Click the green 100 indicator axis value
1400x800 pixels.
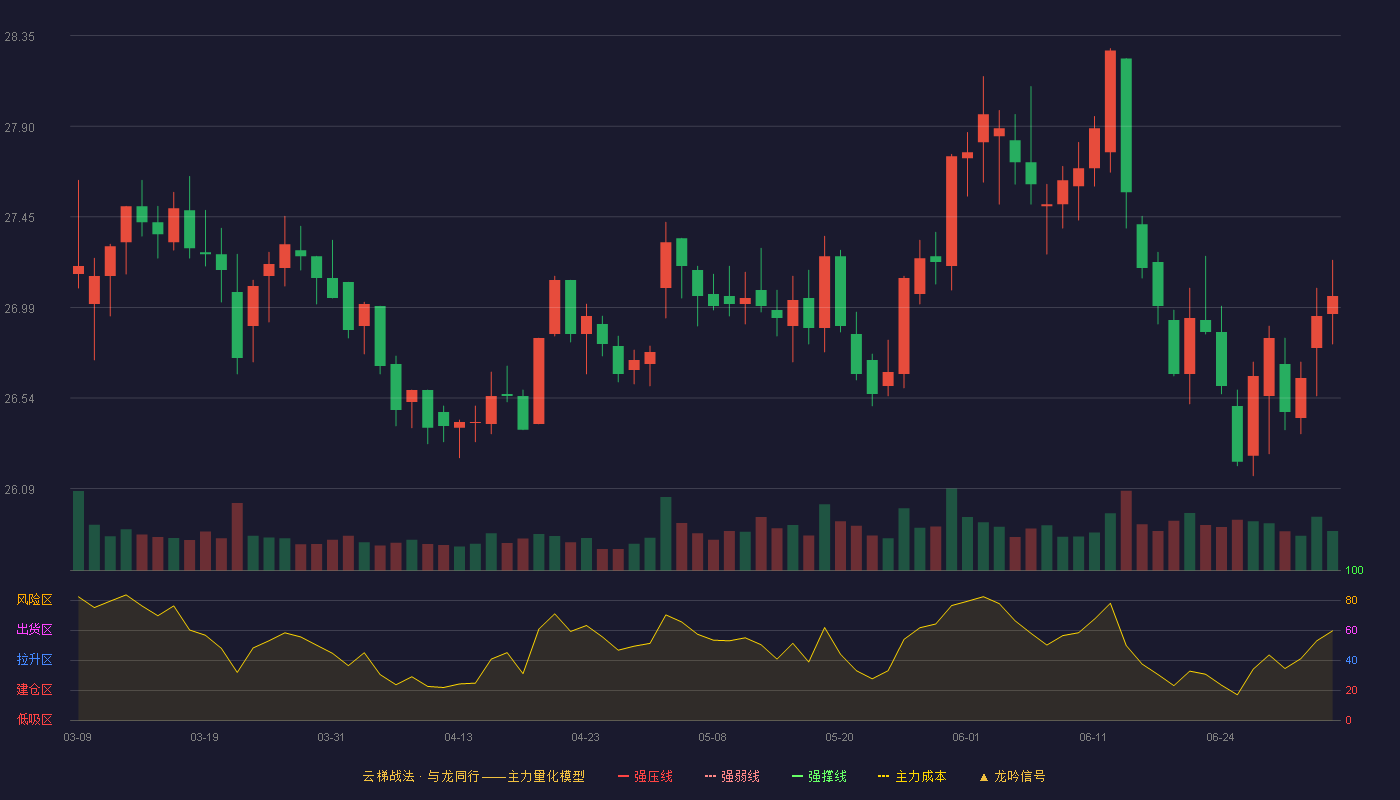pos(1354,570)
